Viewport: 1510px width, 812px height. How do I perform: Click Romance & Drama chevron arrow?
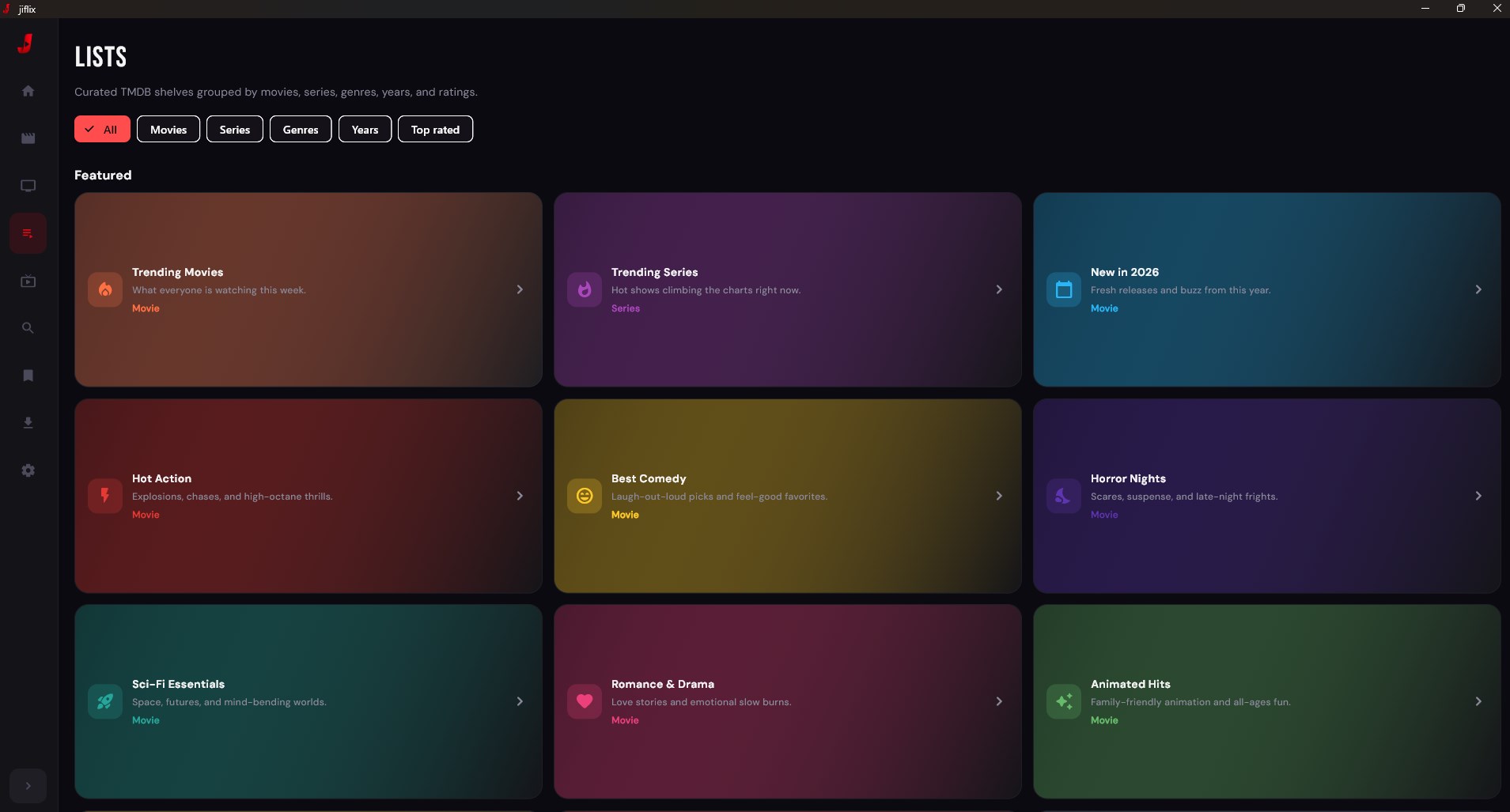point(999,701)
